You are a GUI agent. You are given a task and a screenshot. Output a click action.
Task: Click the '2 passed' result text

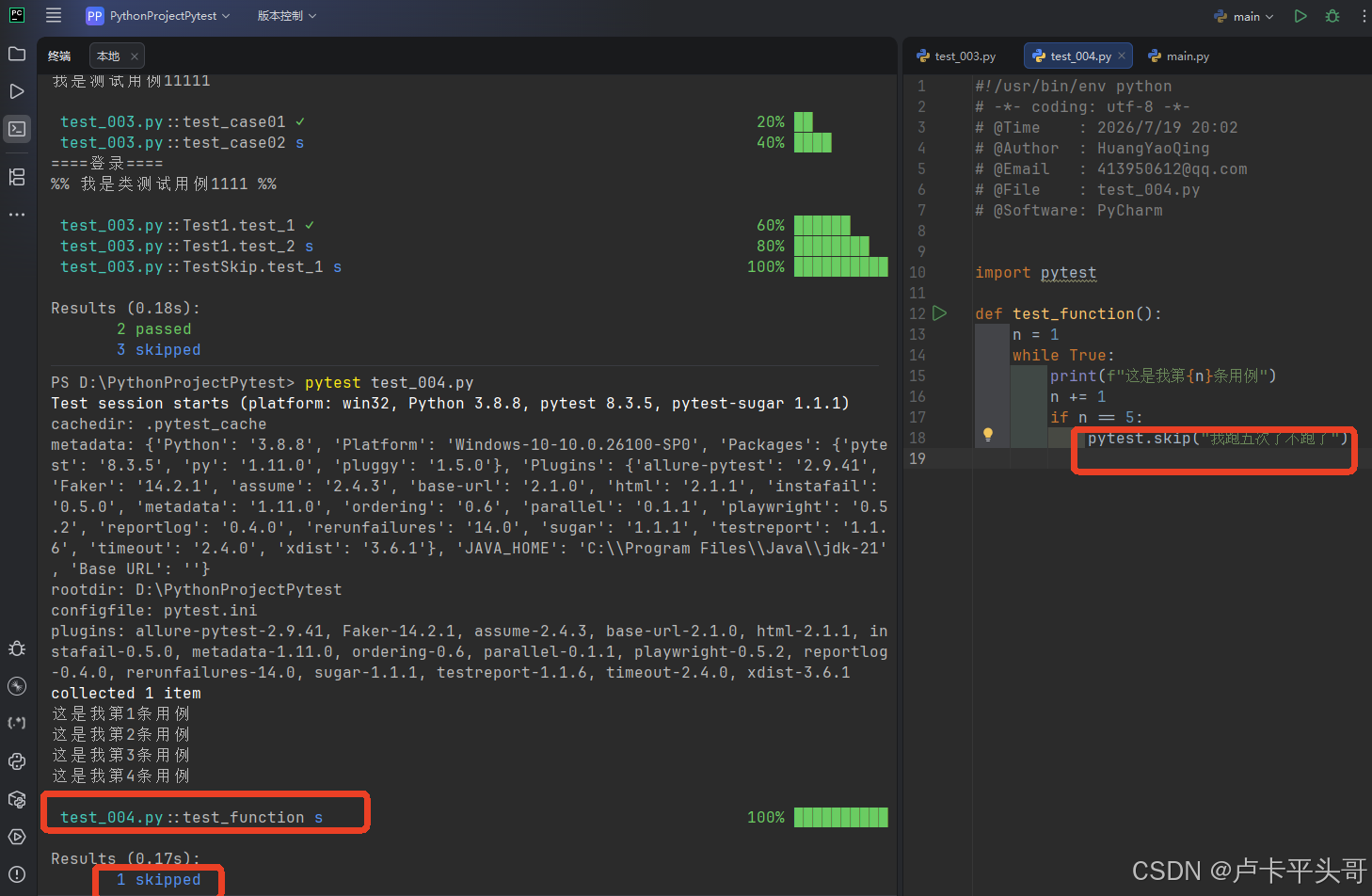pos(154,329)
